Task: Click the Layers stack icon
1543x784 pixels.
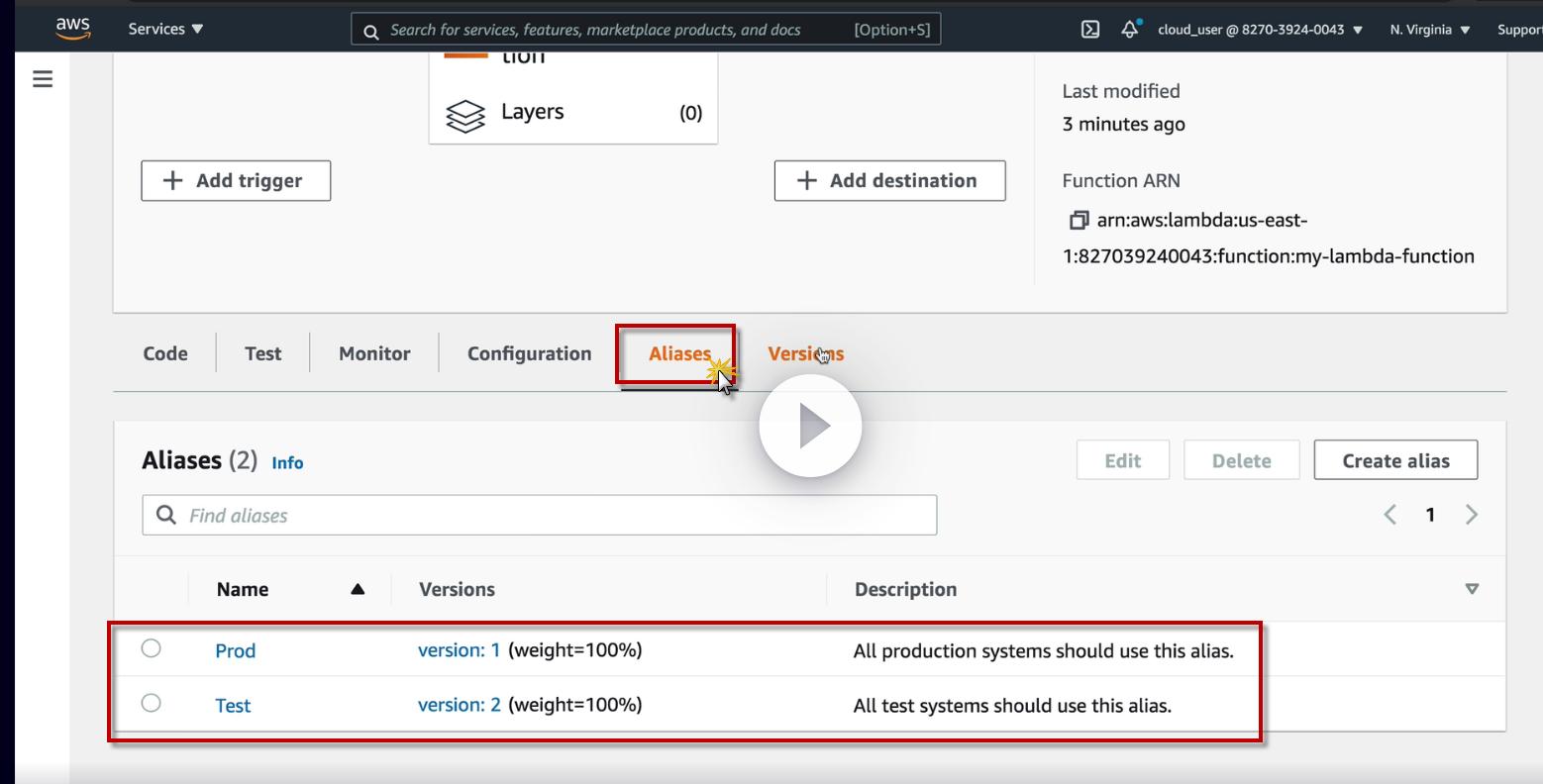Action: click(465, 115)
